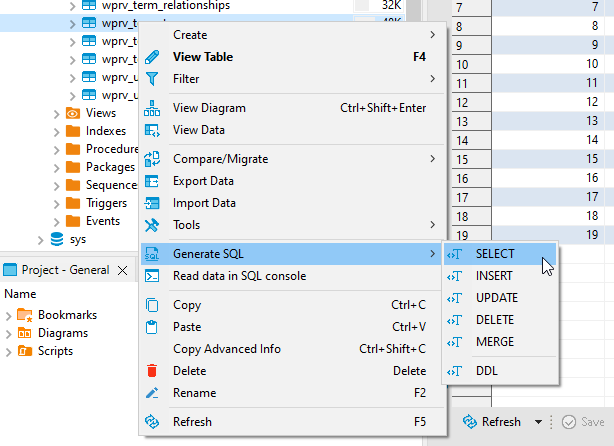Viewport: 614px width, 446px height.
Task: Click the Compare/Migrate icon
Action: click(x=152, y=158)
